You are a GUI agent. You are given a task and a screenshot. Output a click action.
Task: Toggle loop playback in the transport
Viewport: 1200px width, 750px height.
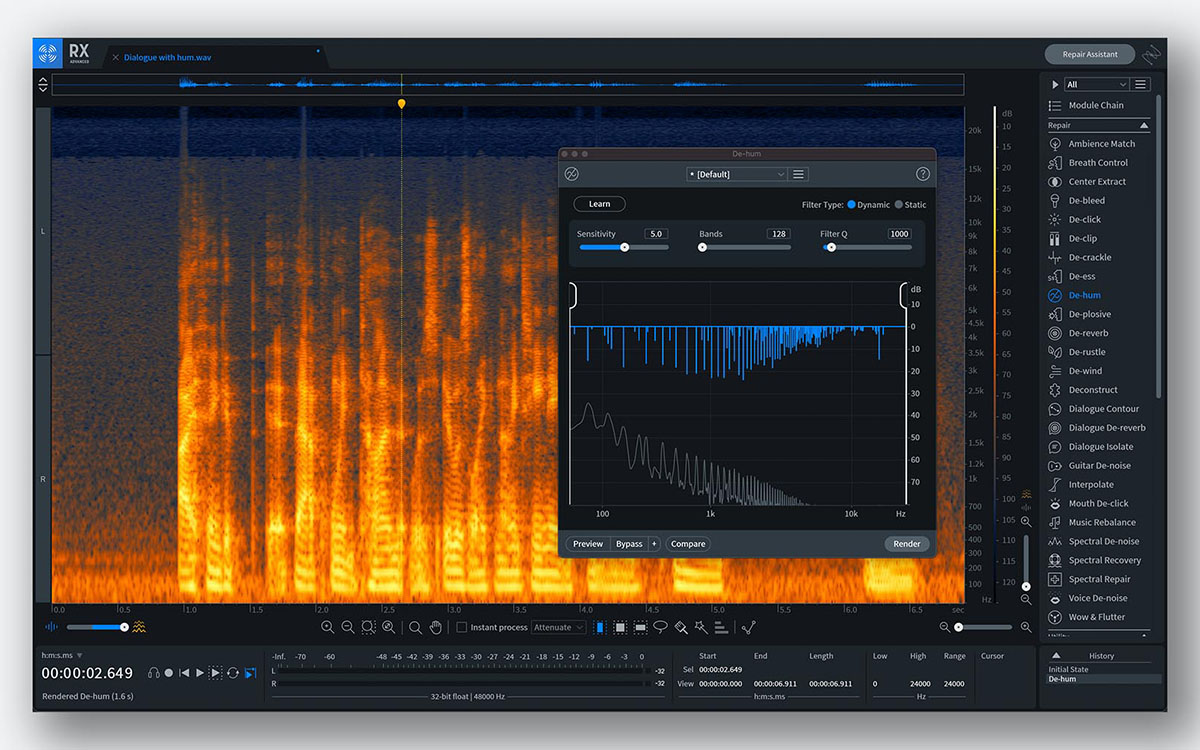pos(232,673)
